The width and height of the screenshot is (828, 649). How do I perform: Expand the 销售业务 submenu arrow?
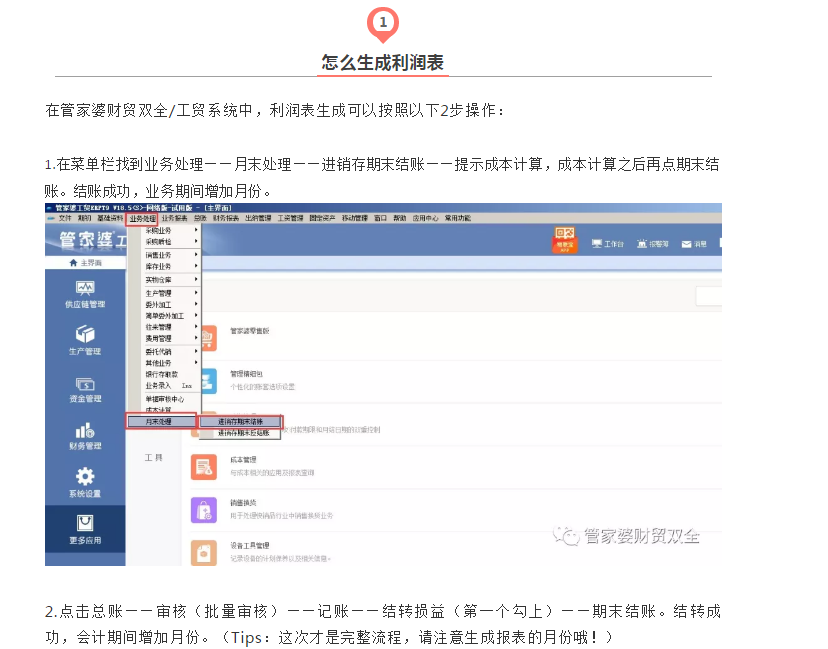tap(196, 254)
